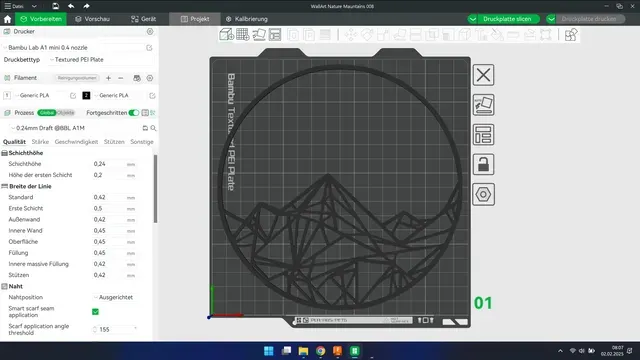This screenshot has height=360, width=640.
Task: Click the Add cube icon in toolbar
Action: click(226, 35)
